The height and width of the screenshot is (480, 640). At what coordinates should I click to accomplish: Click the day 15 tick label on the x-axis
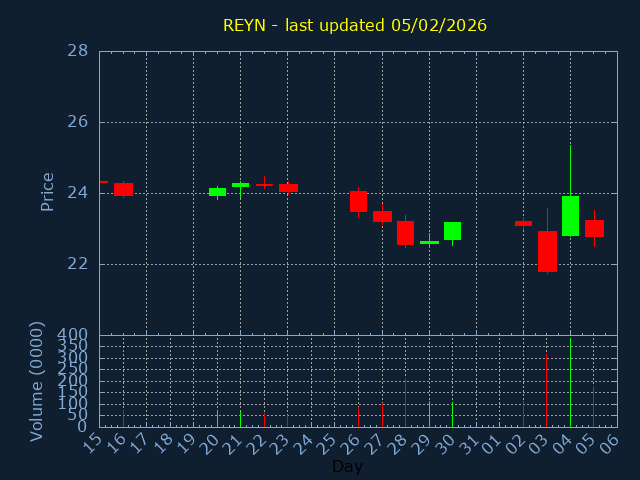[94, 442]
